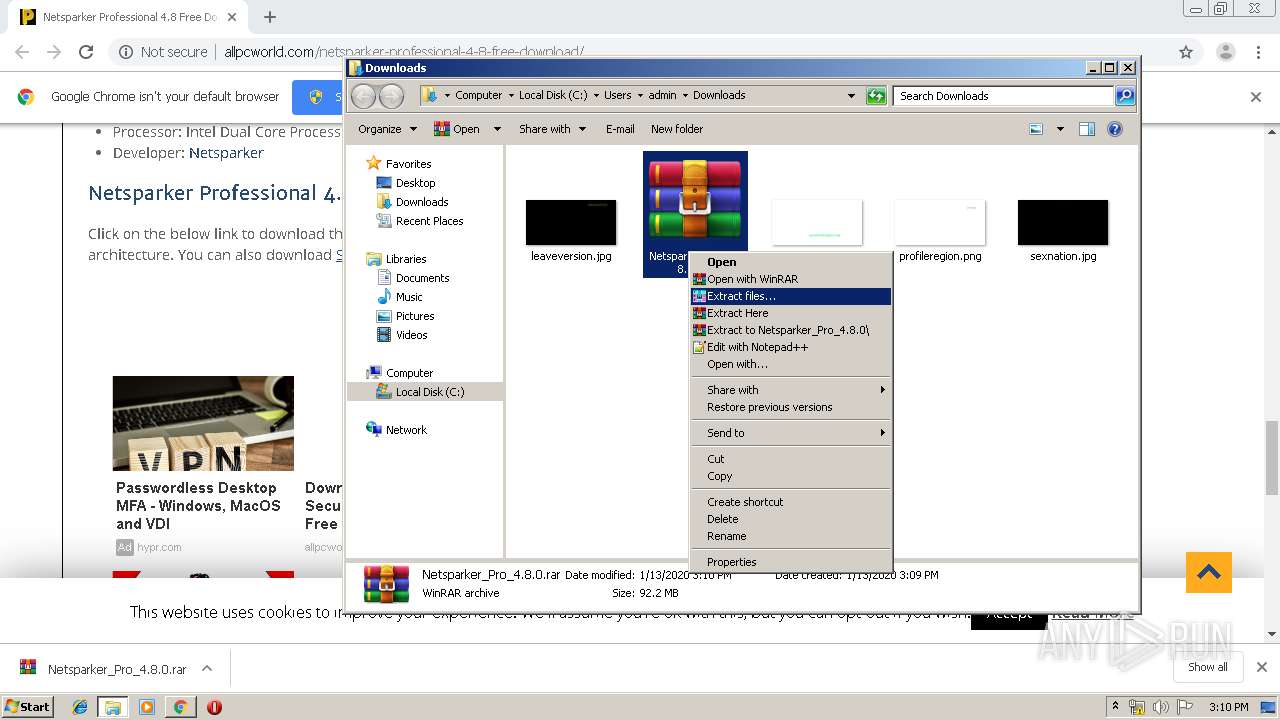Open a new Chrome tab
Image resolution: width=1280 pixels, height=720 pixels.
coord(270,17)
